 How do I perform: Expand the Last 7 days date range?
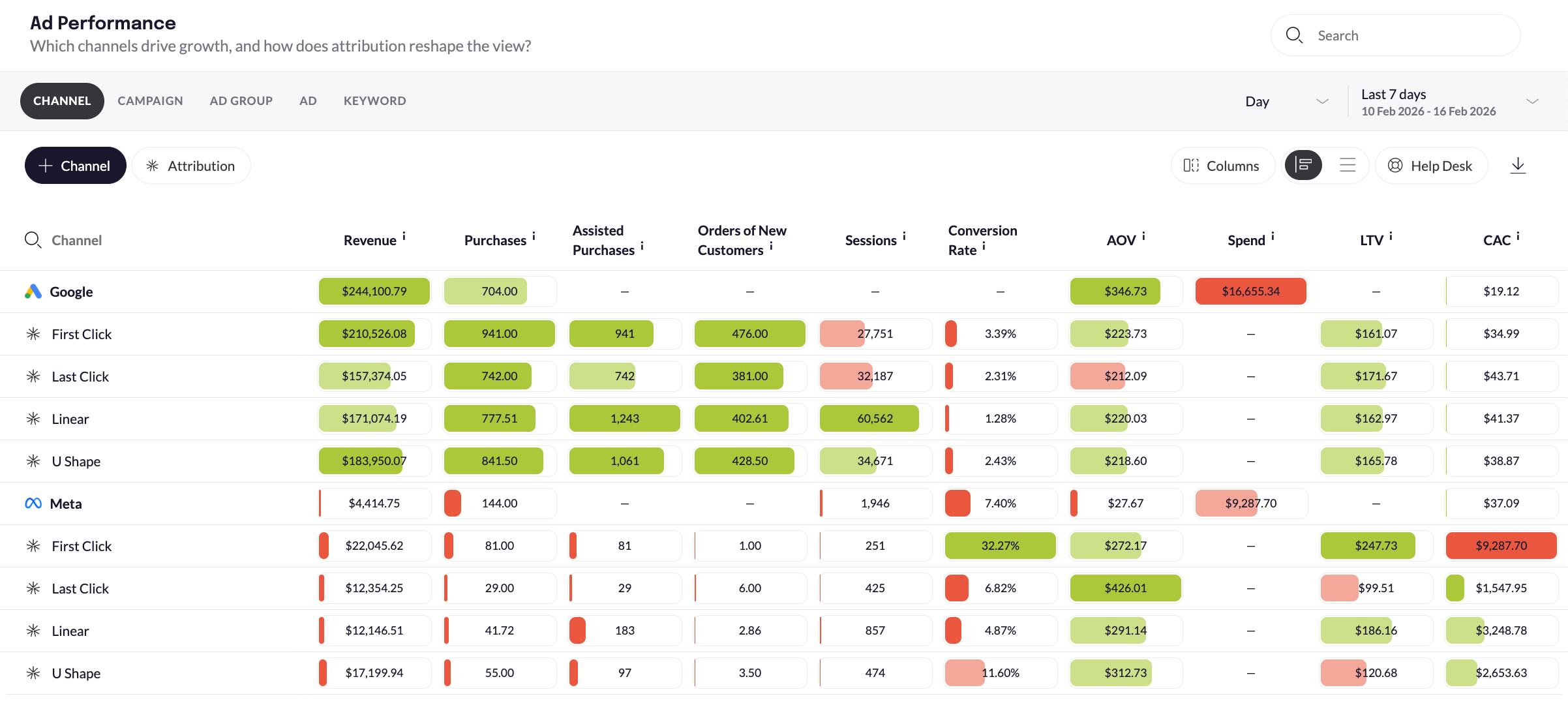[x=1449, y=101]
